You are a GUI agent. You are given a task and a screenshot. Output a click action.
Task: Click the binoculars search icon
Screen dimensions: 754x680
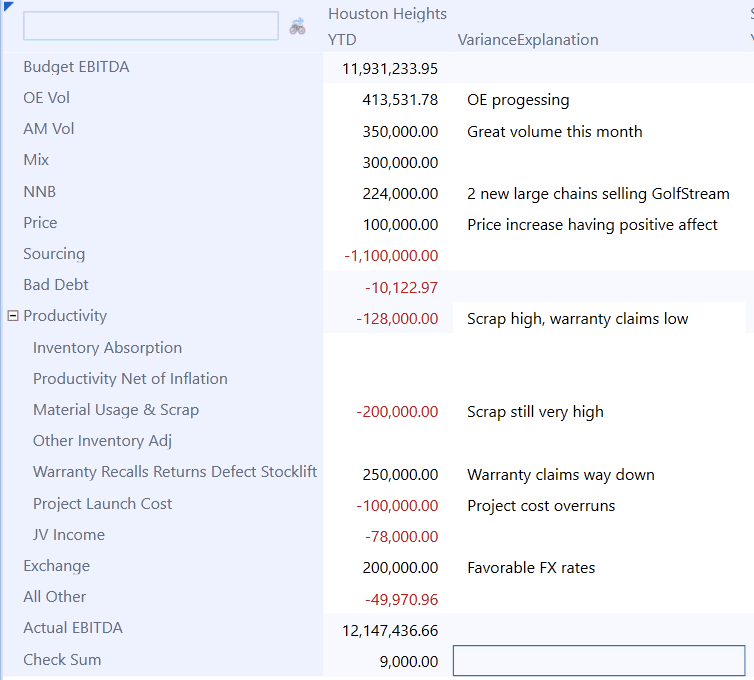[x=297, y=27]
